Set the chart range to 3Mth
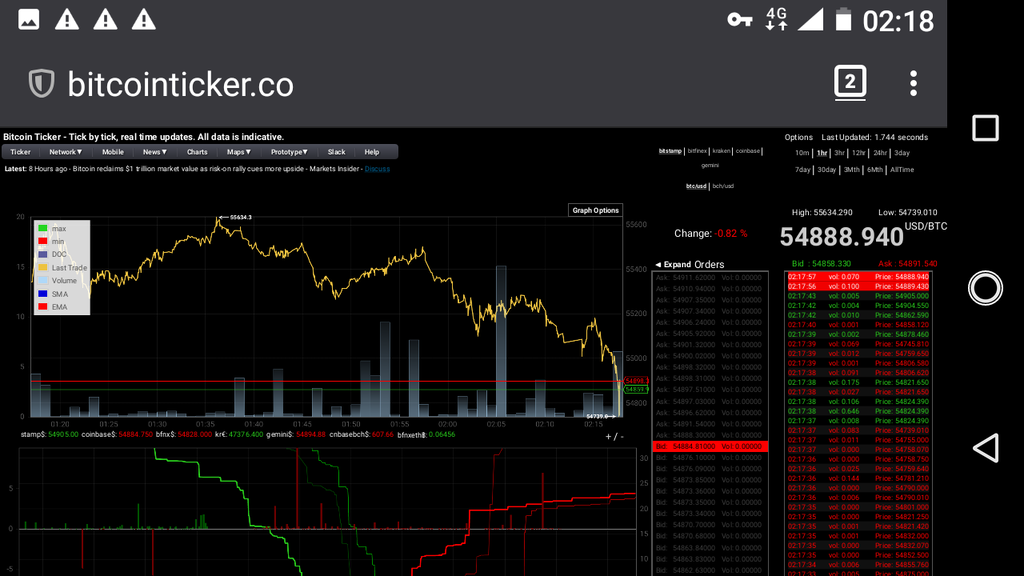1024x576 pixels. 852,170
